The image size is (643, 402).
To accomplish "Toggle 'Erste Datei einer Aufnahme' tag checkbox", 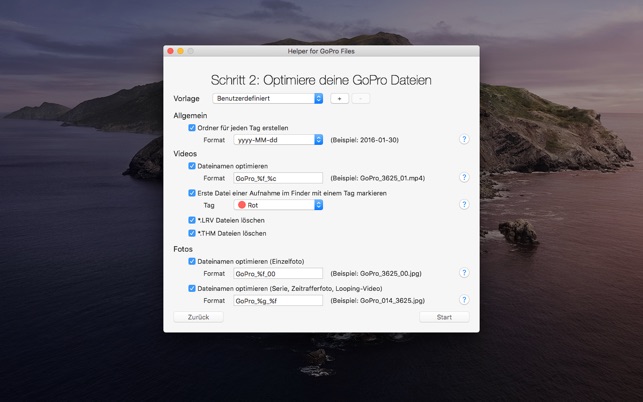I will (x=192, y=193).
